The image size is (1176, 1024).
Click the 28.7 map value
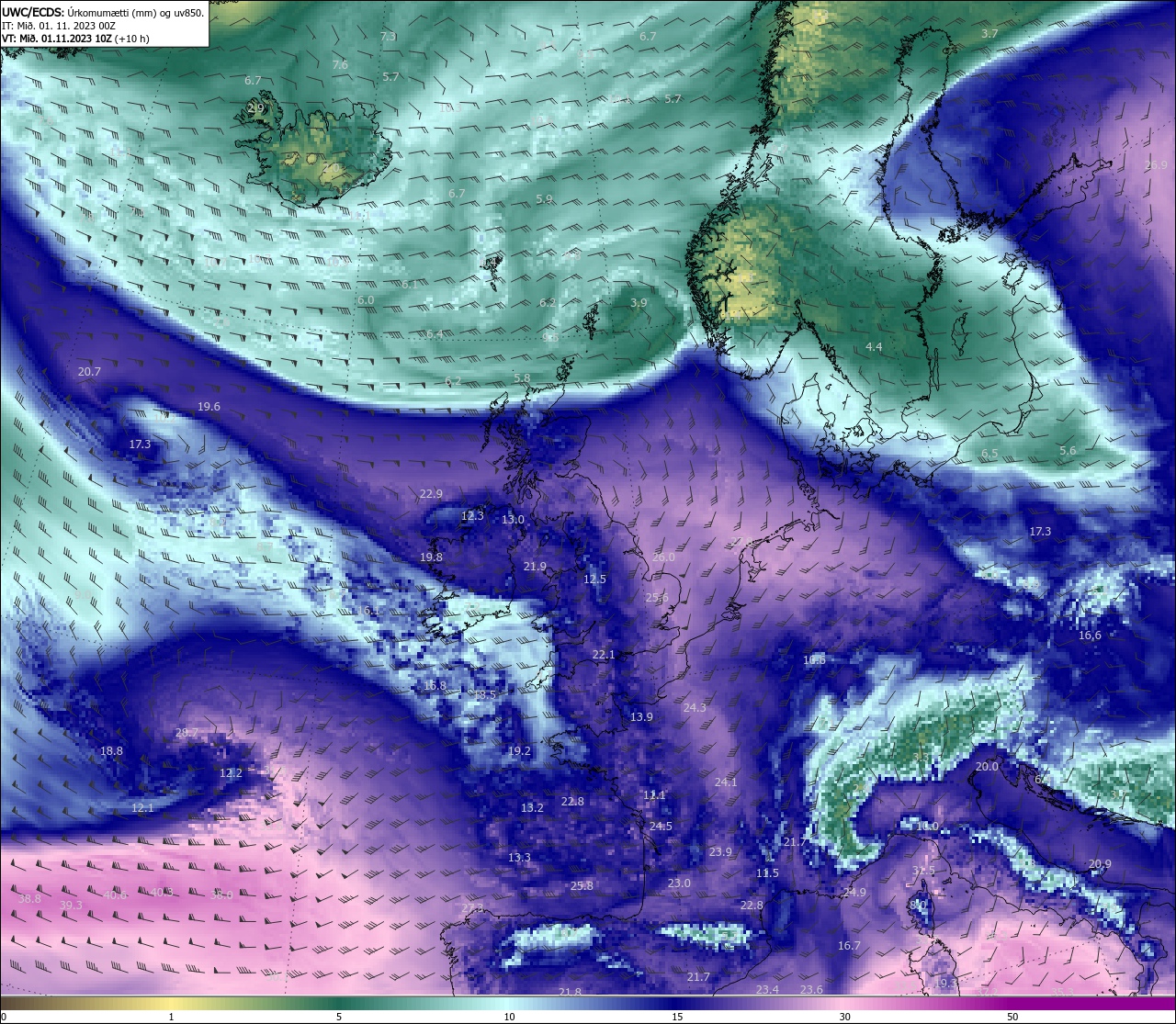coord(187,733)
